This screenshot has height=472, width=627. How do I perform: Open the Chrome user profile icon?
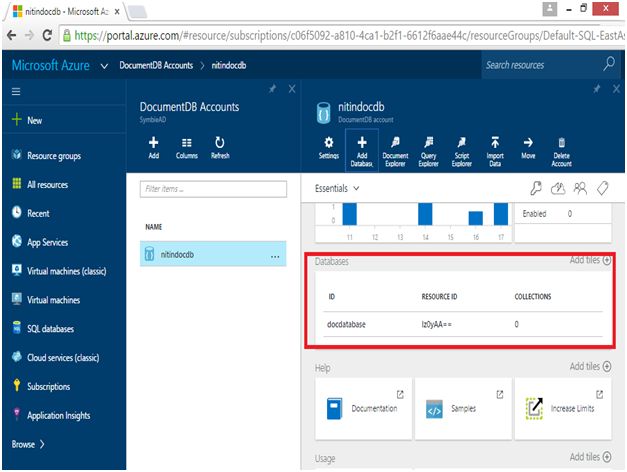pyautogui.click(x=550, y=8)
